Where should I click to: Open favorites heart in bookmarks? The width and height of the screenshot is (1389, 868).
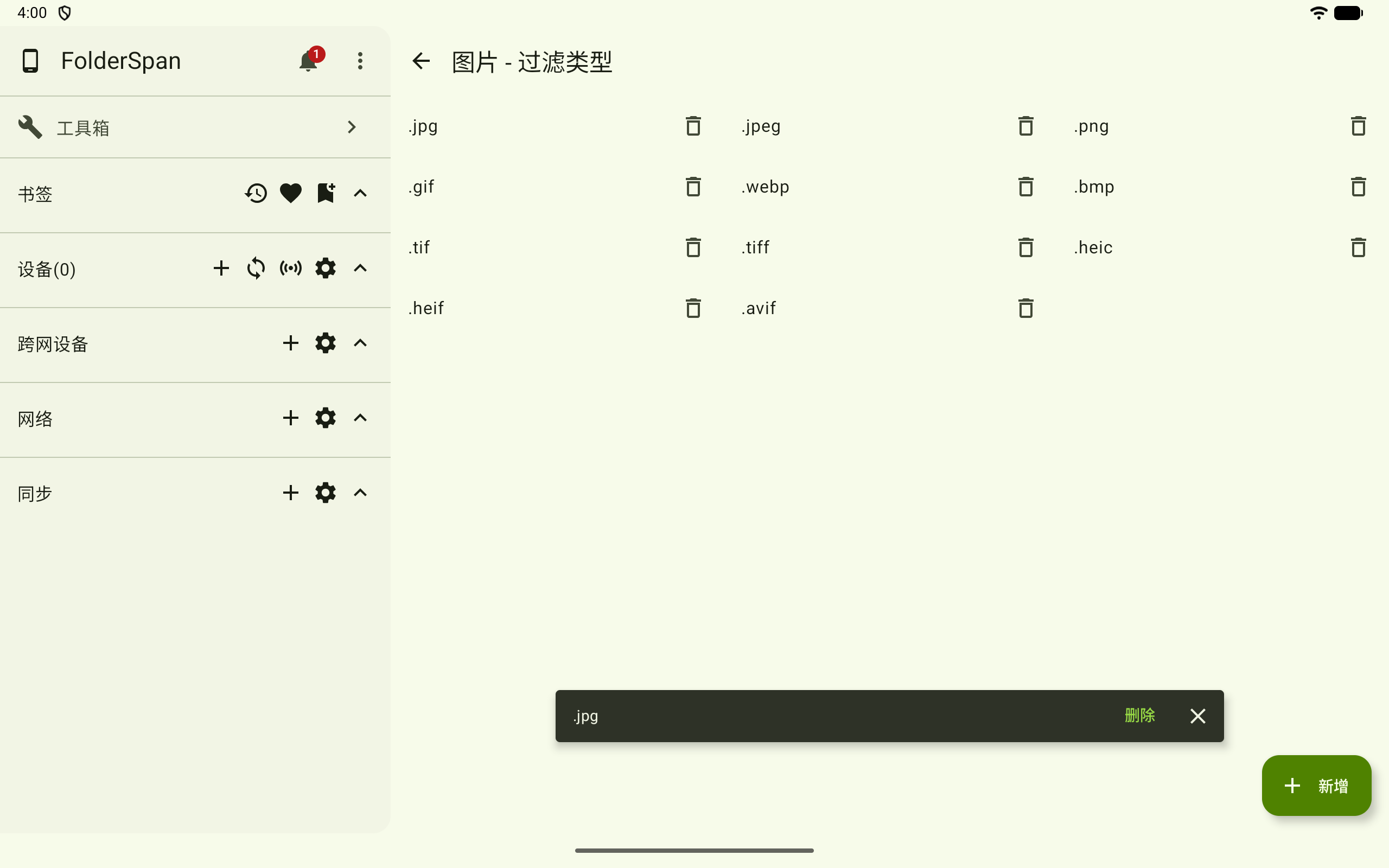[290, 194]
